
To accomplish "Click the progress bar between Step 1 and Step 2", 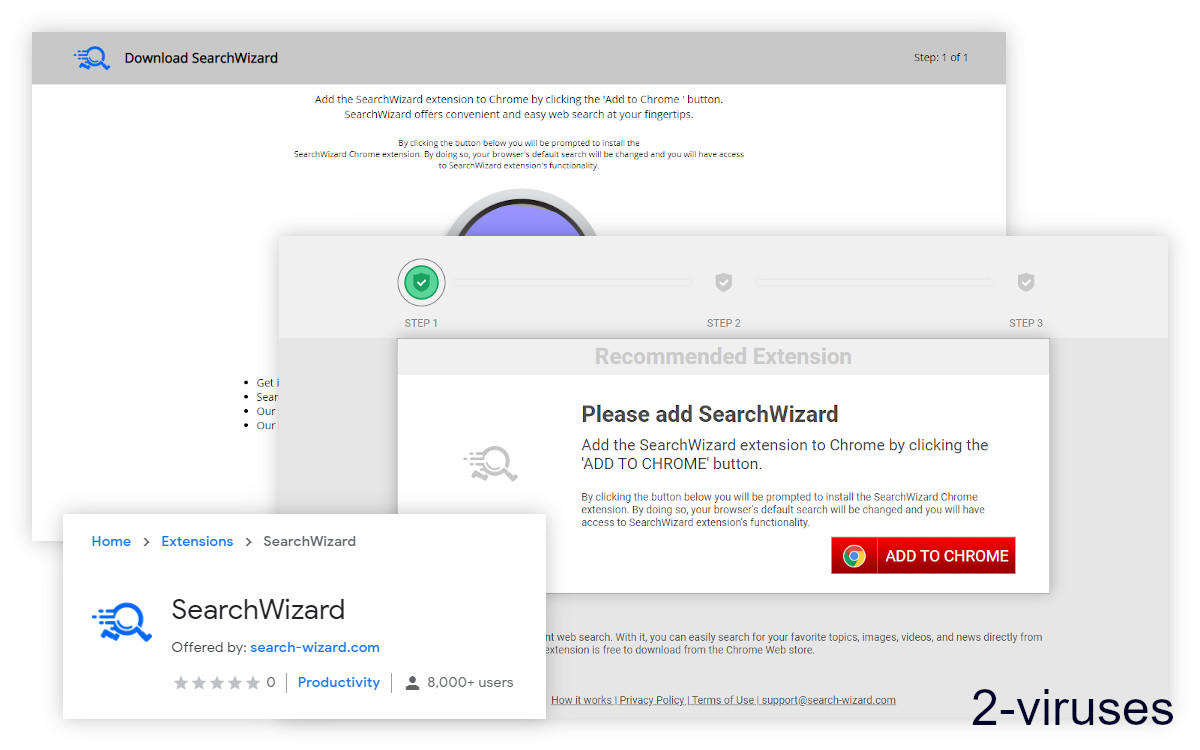I will 572,282.
